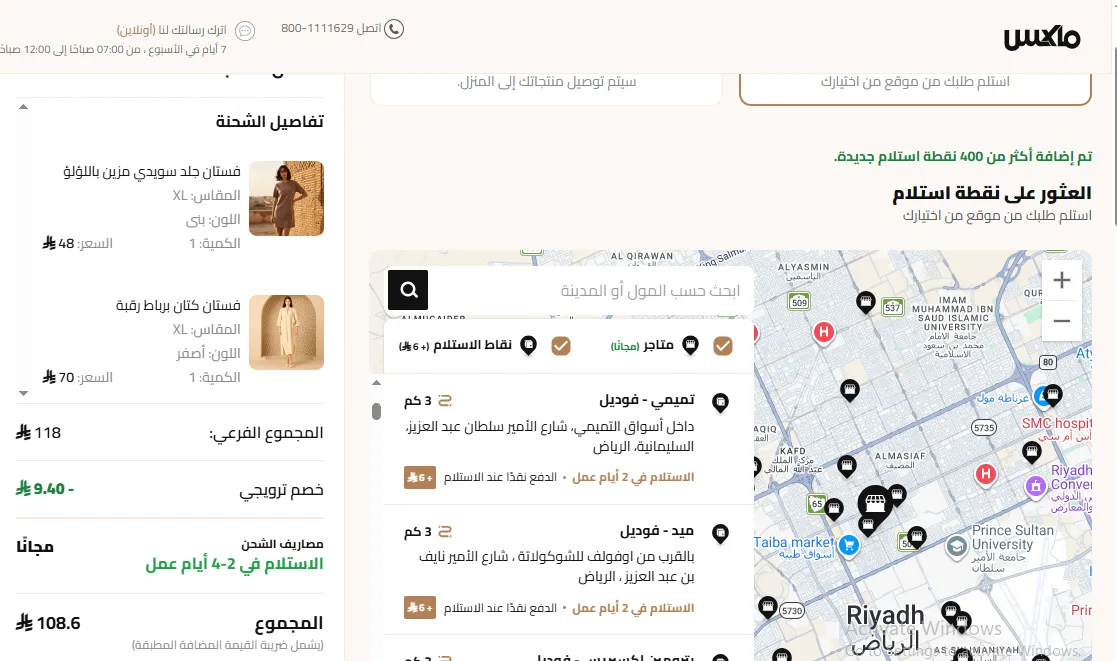Click the pickup list scrollbar thumb
Screen dimensions: 1117x661
(x=377, y=411)
